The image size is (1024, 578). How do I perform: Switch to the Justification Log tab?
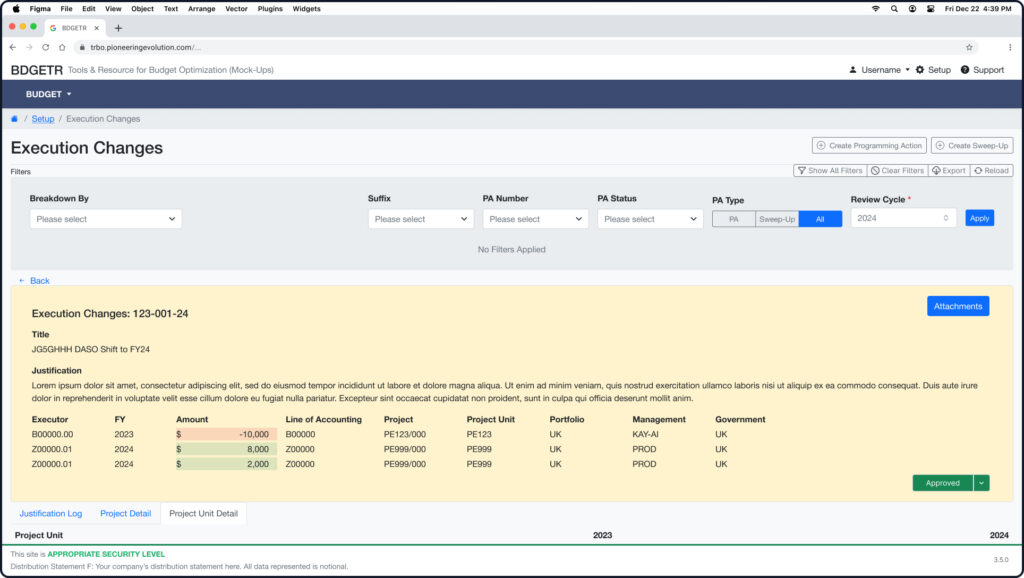(x=51, y=514)
